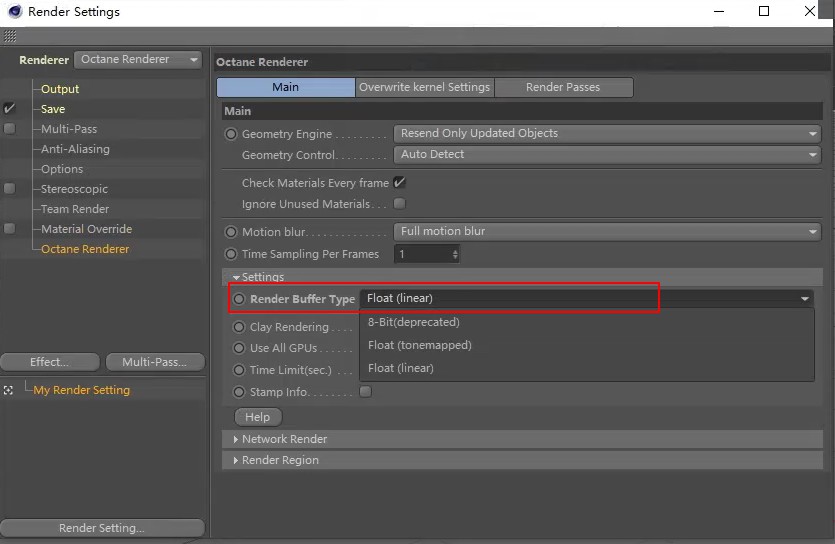The width and height of the screenshot is (835, 544).
Task: Select Save in the settings tree
Action: pyautogui.click(x=53, y=109)
